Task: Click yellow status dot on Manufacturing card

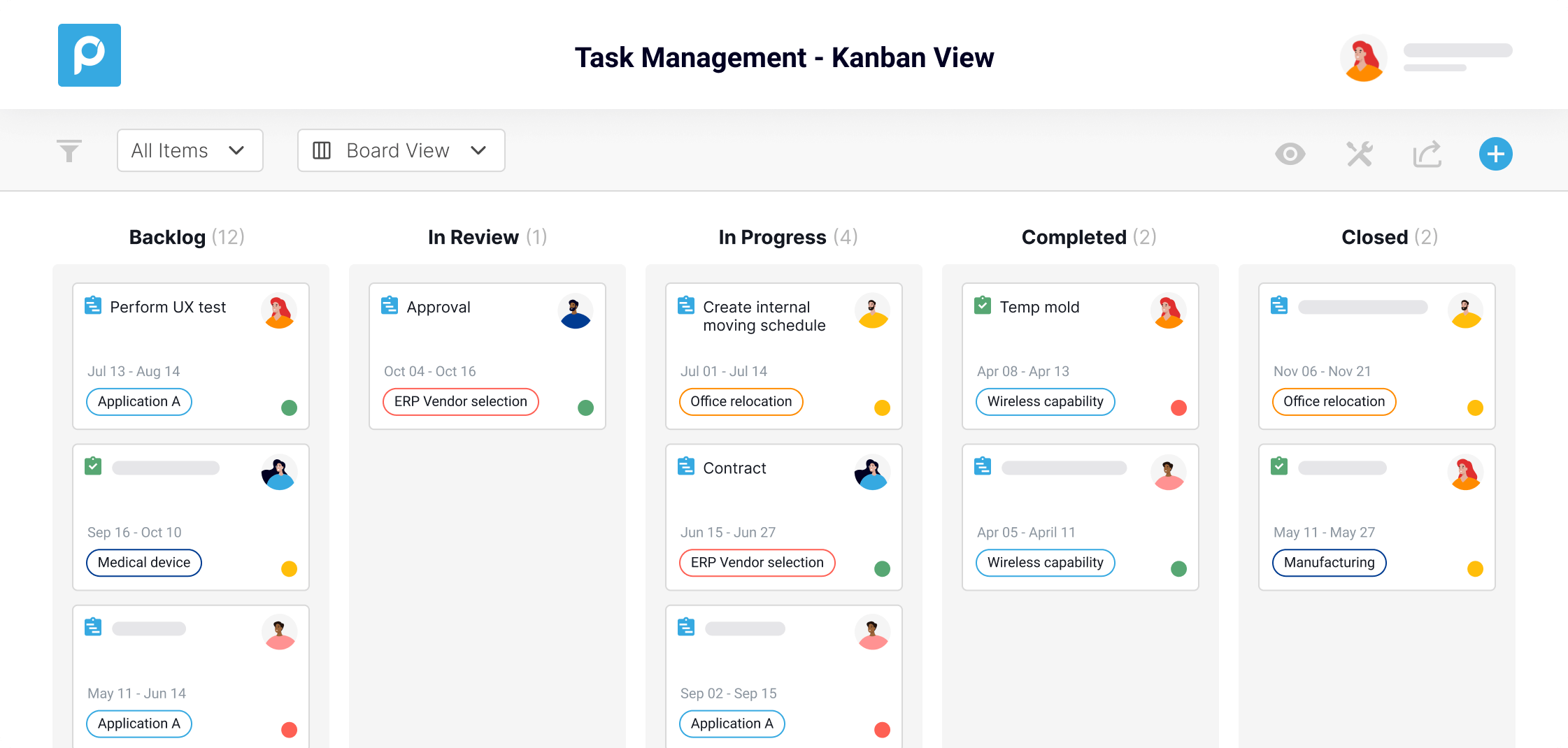Action: pyautogui.click(x=1475, y=568)
